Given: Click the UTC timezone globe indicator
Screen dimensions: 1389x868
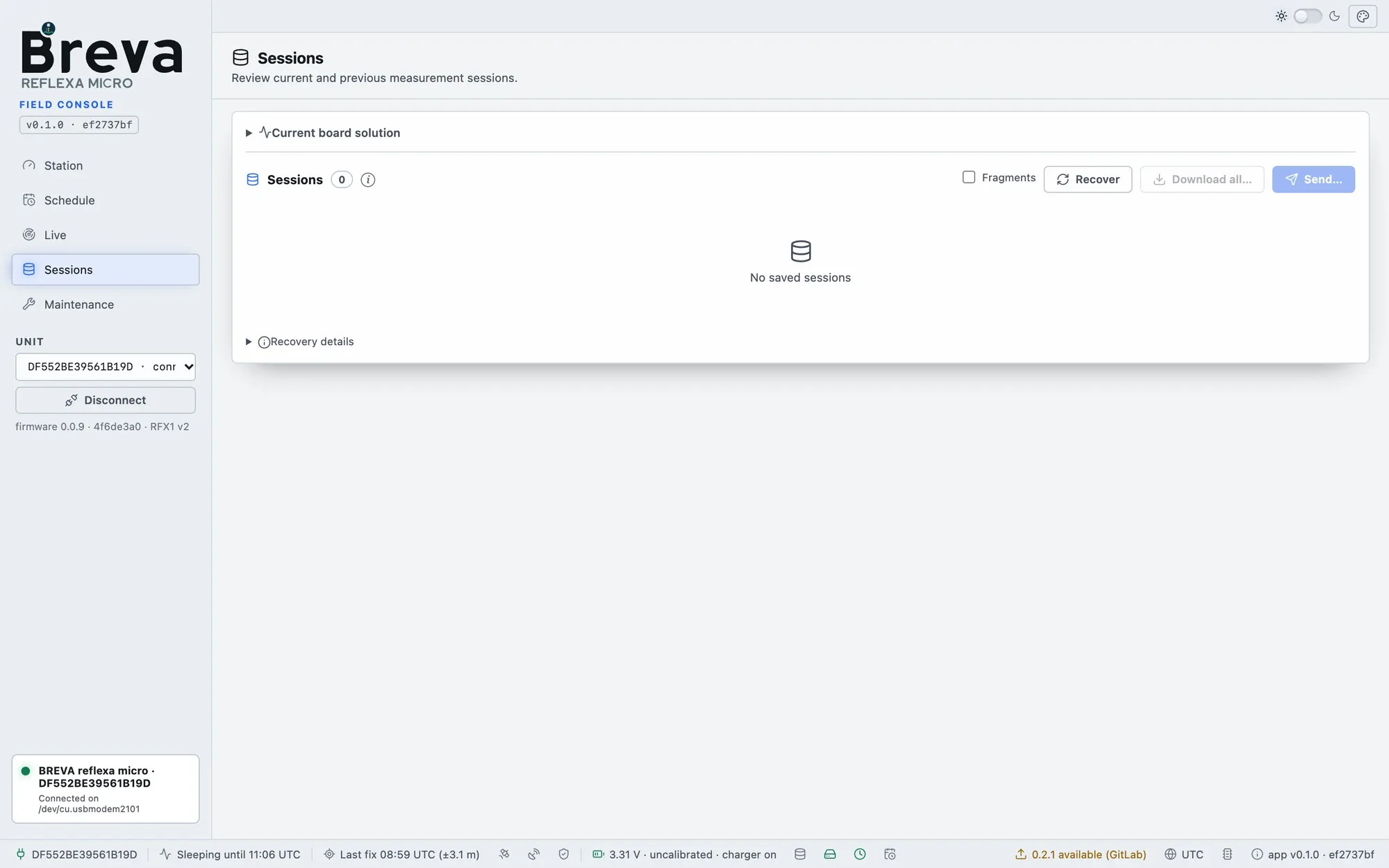Looking at the screenshot, I should click(x=1184, y=854).
